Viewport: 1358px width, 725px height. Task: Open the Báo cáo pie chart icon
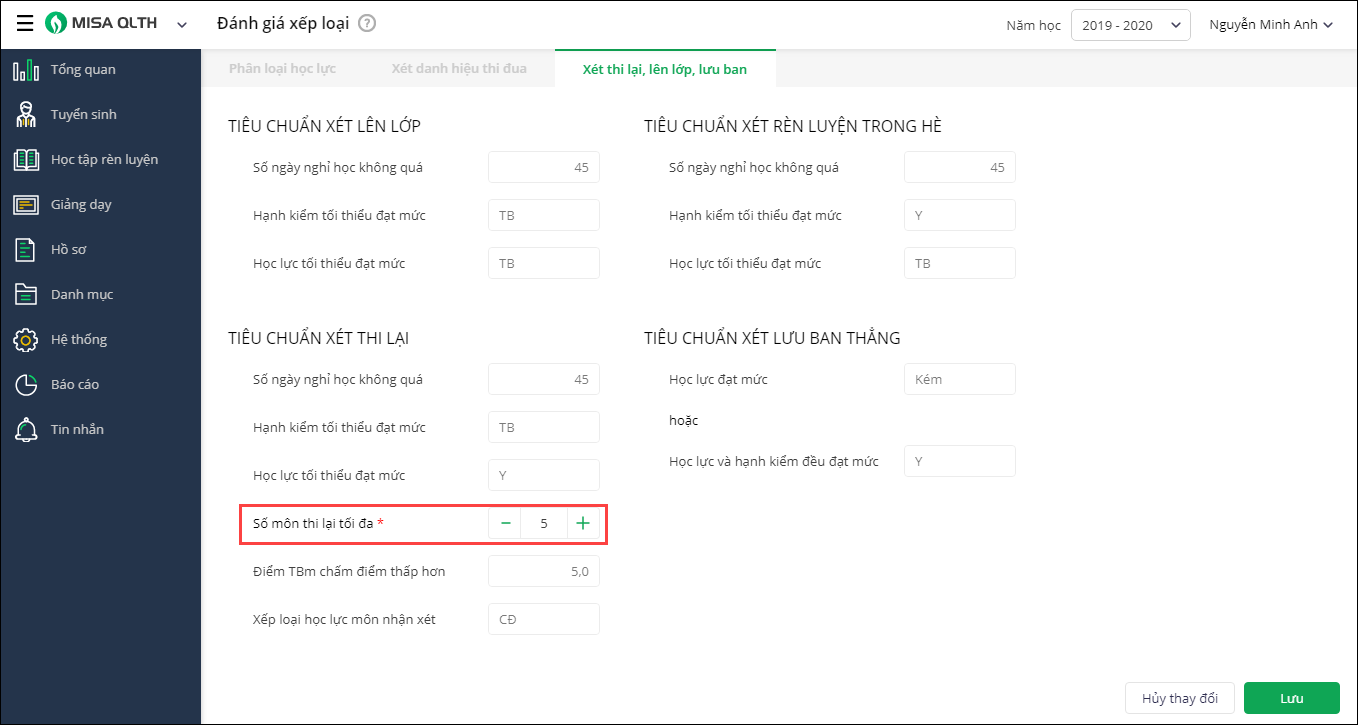(26, 385)
